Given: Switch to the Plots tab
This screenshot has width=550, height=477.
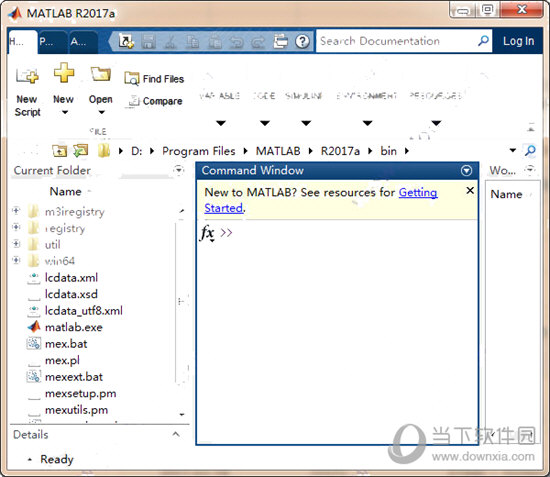Looking at the screenshot, I should tap(53, 42).
